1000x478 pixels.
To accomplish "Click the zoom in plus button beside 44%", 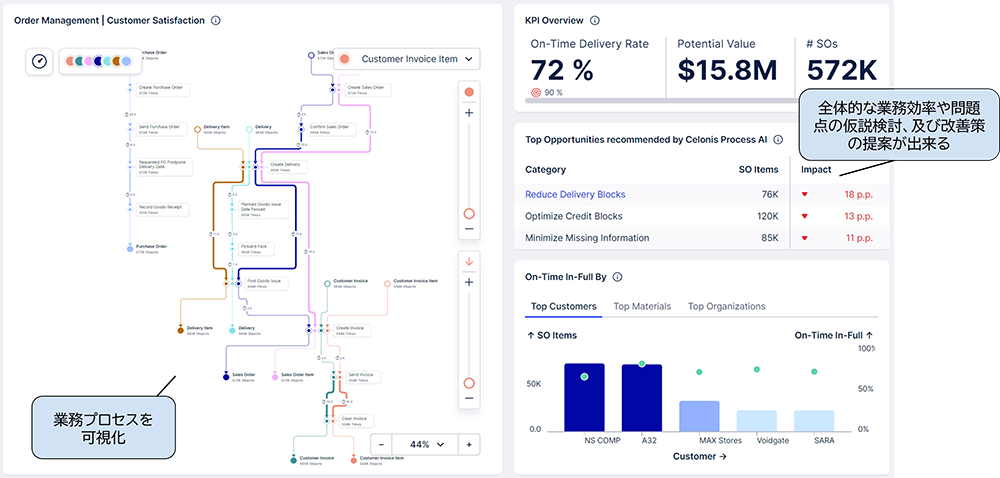I will 469,444.
